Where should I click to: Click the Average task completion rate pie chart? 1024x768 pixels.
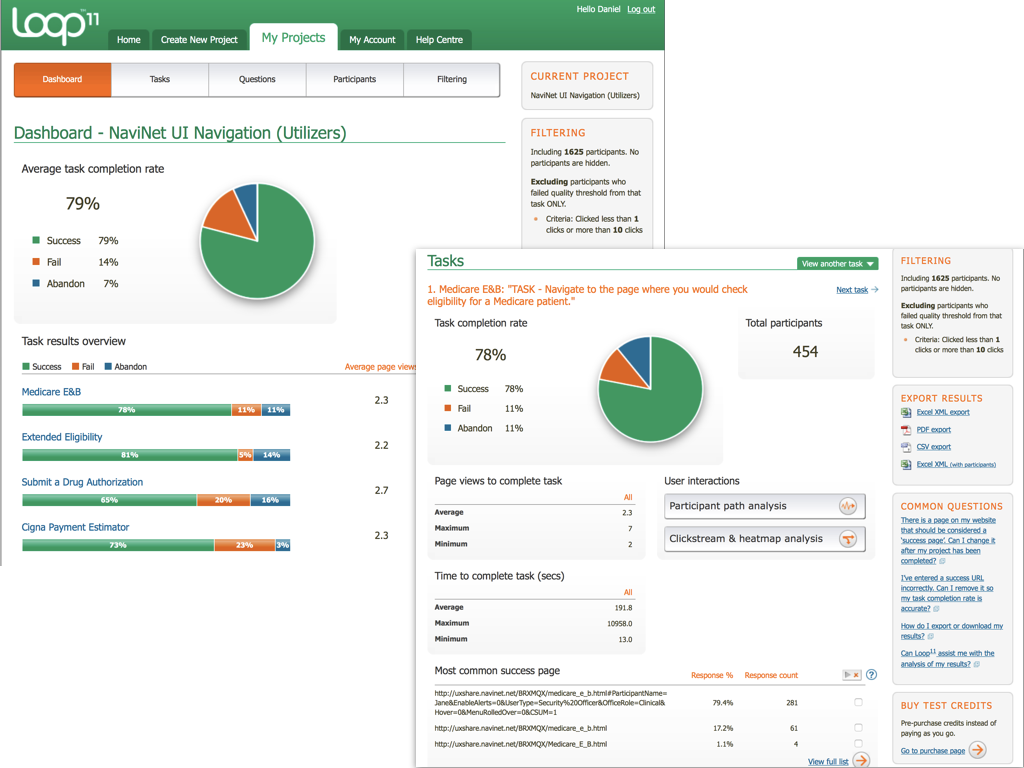coord(257,241)
